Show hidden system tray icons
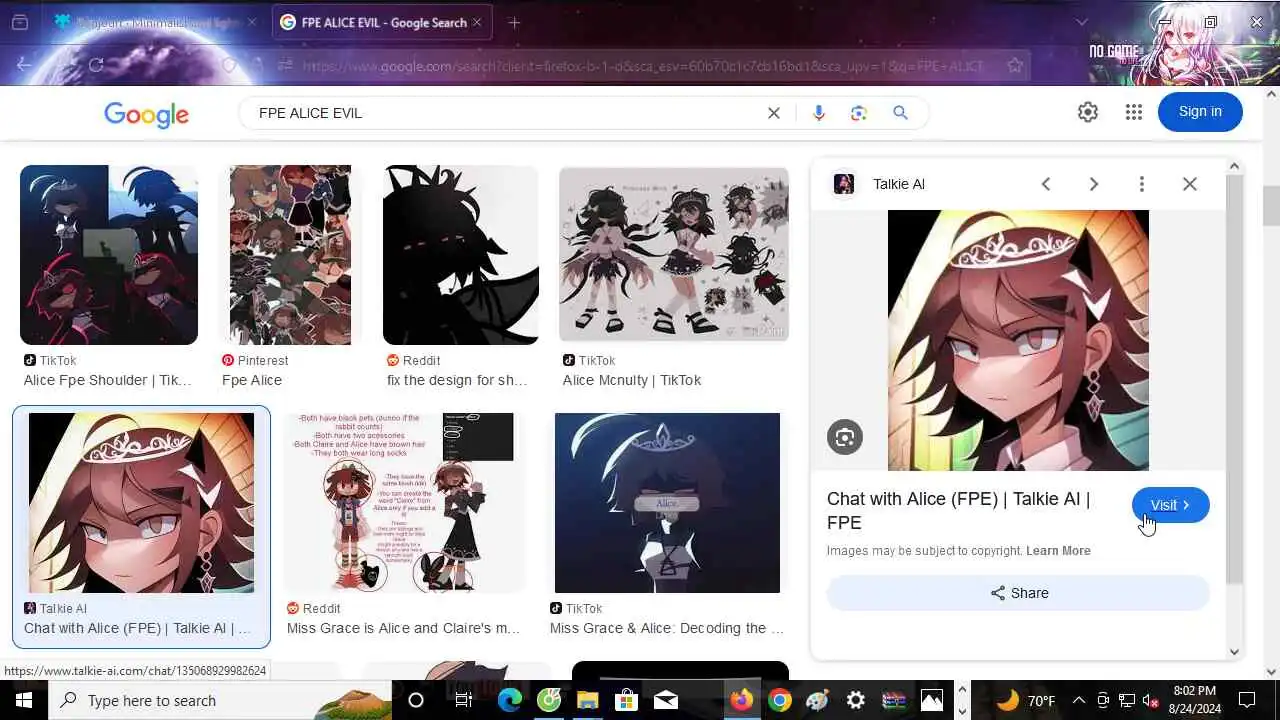1280x720 pixels. pos(1079,700)
